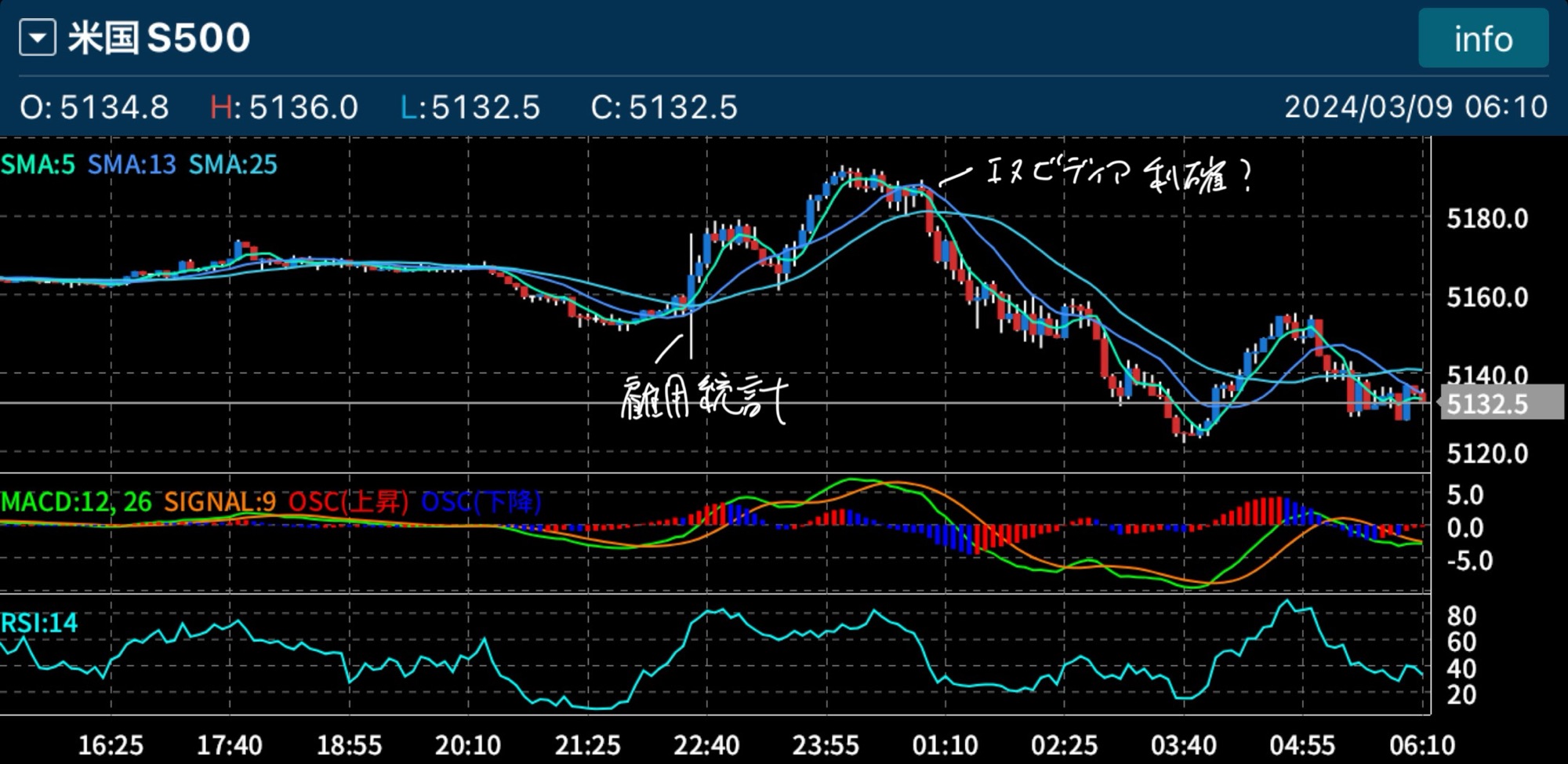Click the date 2024/03/09 06:10 readout
Image resolution: width=1568 pixels, height=764 pixels.
tap(1415, 107)
